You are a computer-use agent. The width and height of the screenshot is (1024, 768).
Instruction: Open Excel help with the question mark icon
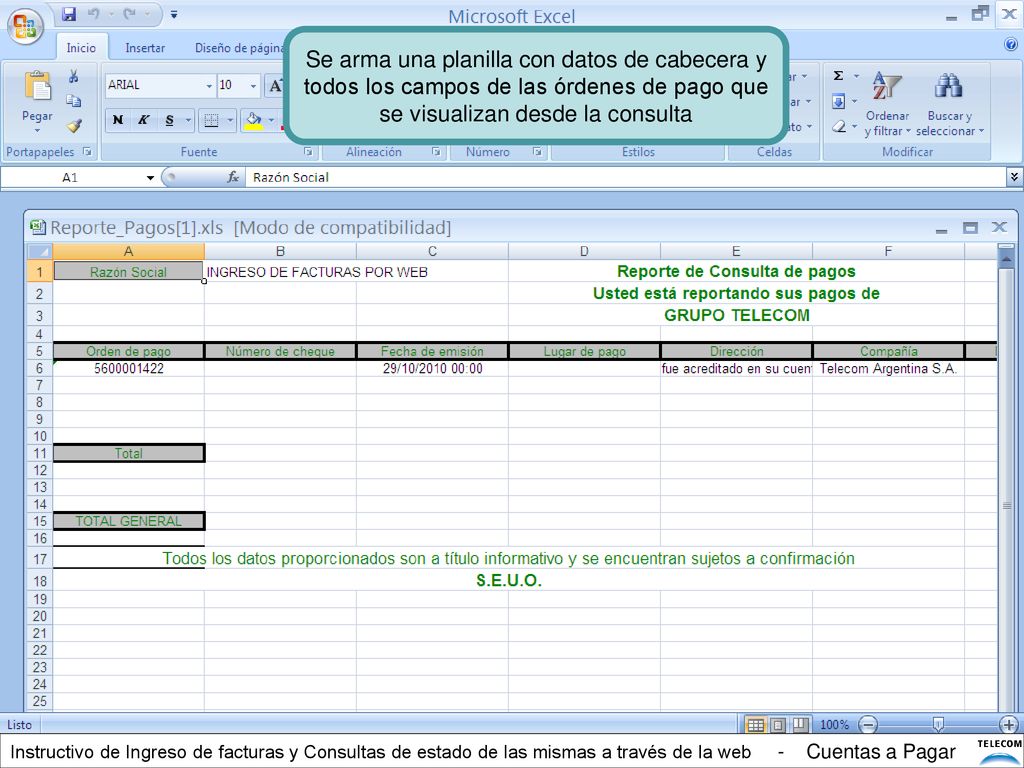[x=1010, y=44]
